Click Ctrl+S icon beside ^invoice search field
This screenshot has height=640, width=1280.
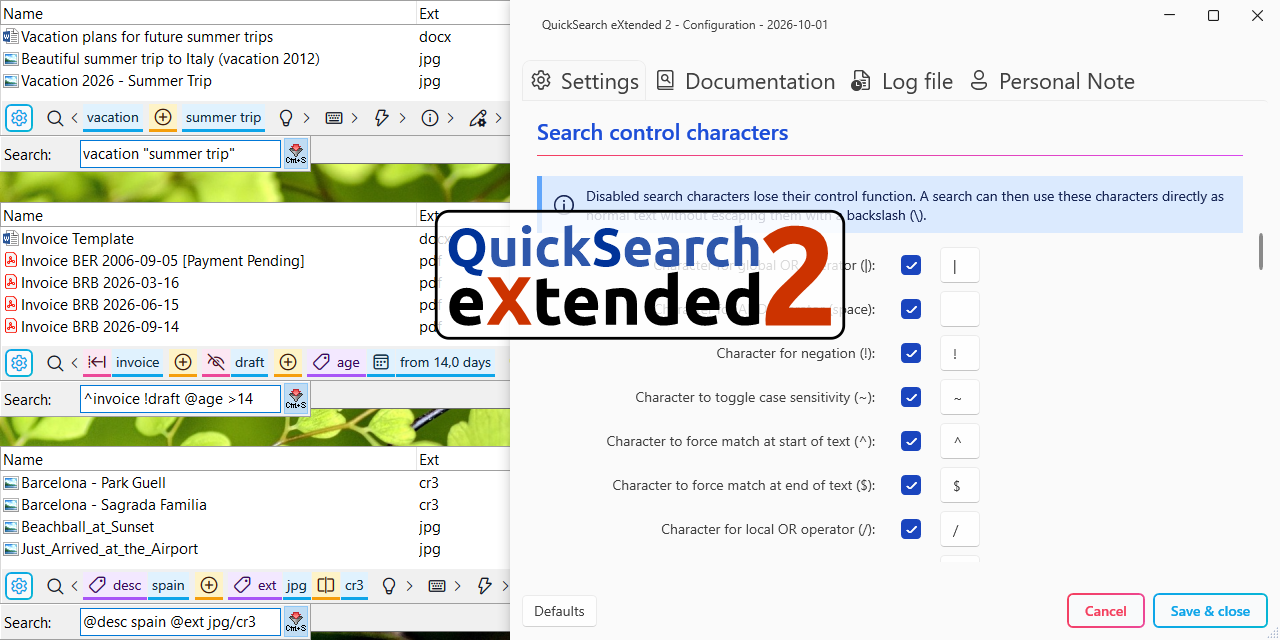point(296,399)
